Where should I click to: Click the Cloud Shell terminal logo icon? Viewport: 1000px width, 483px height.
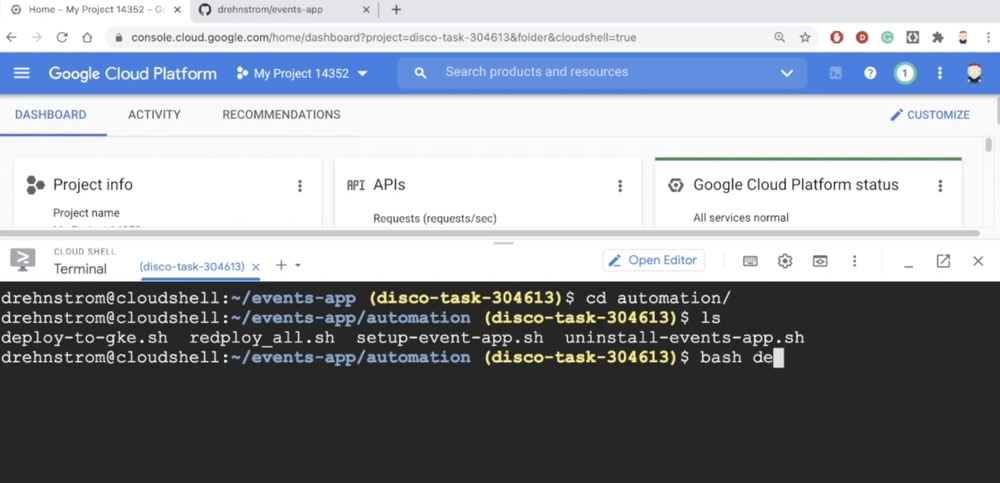(23, 260)
